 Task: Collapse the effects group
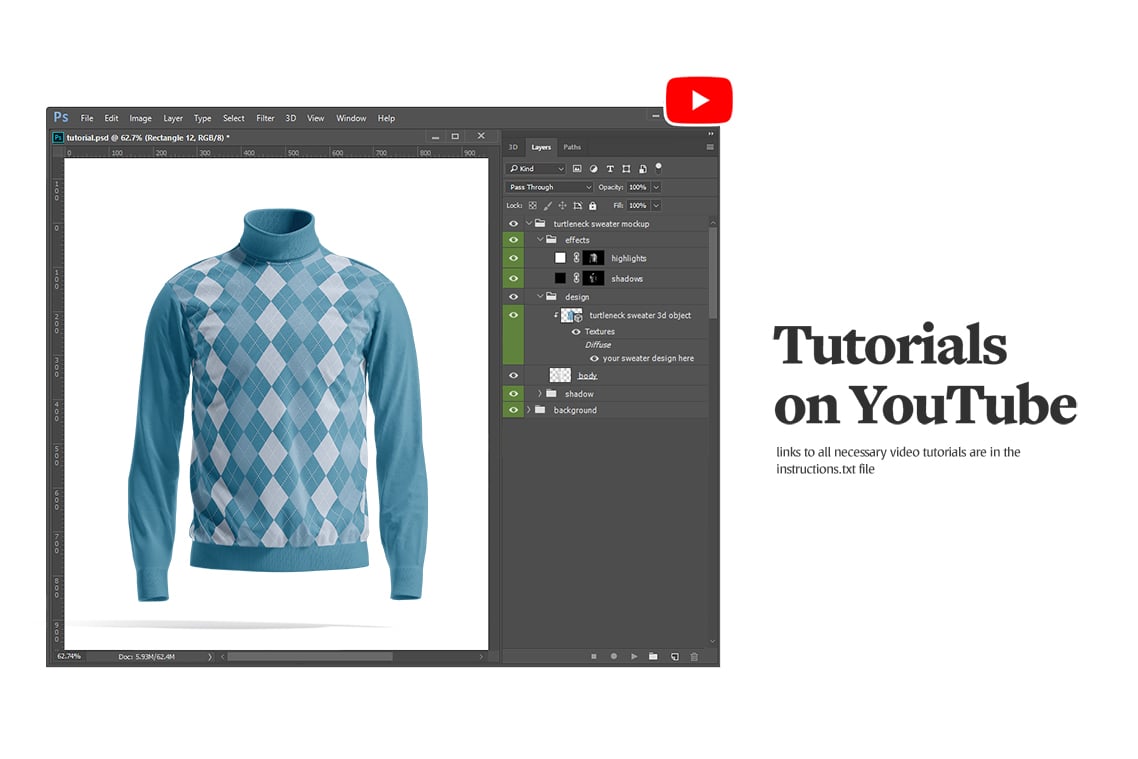point(538,238)
